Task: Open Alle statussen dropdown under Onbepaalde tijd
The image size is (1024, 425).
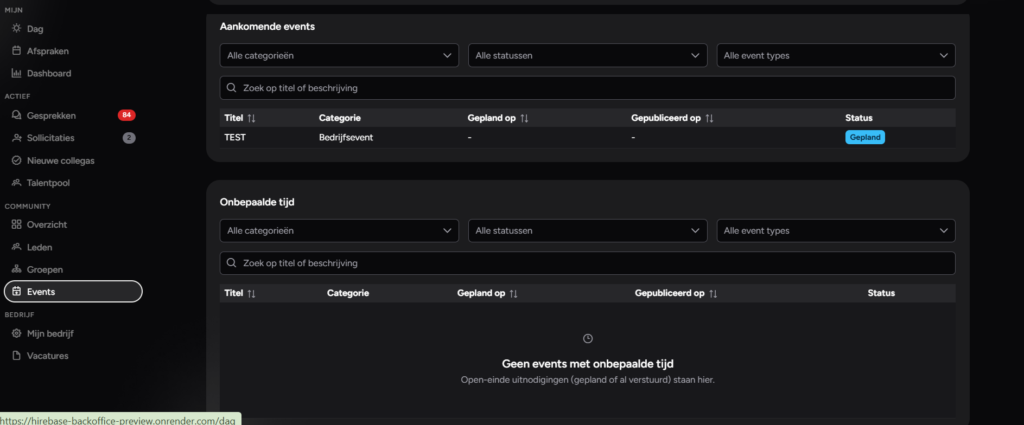Action: pyautogui.click(x=588, y=230)
